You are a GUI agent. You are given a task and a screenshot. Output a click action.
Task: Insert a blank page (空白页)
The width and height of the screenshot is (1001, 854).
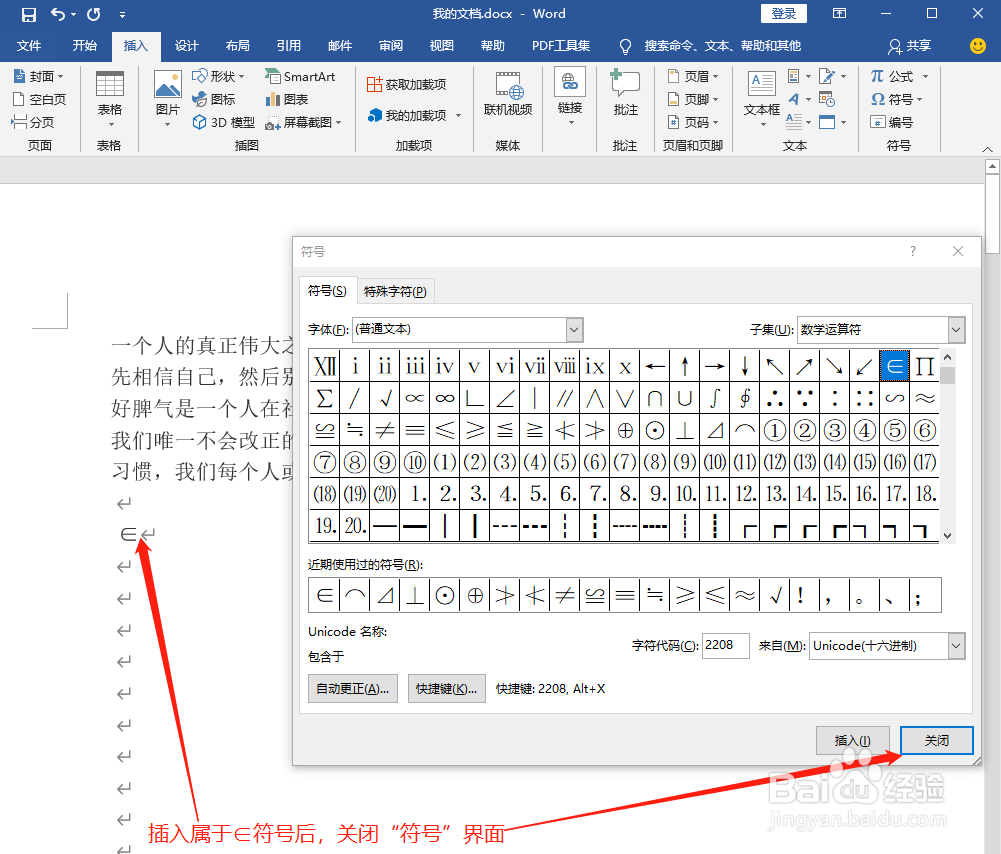click(39, 100)
